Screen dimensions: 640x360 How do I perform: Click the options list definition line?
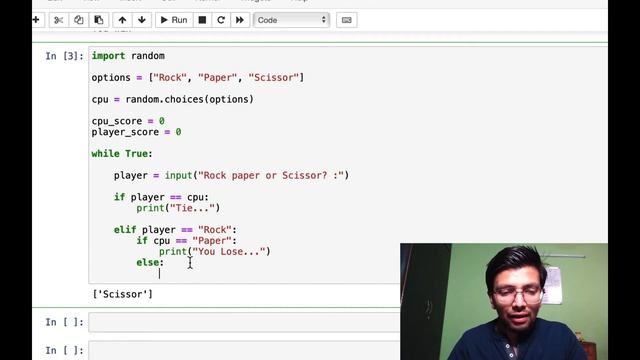click(x=198, y=78)
